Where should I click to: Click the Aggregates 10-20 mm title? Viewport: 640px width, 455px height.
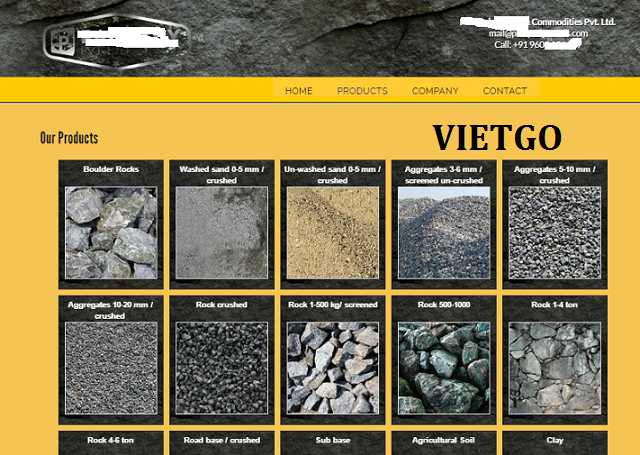[x=111, y=310]
